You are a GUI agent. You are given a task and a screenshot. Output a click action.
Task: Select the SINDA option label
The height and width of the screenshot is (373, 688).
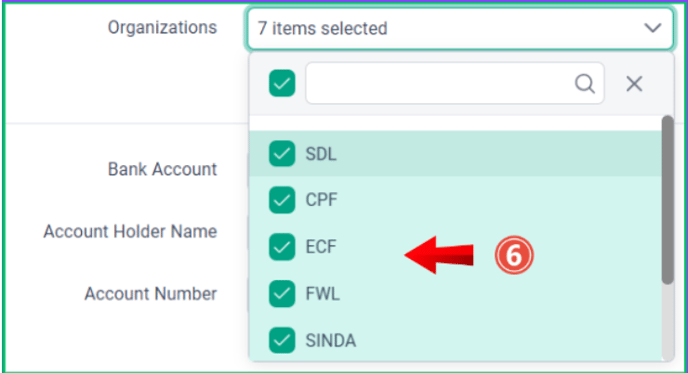[x=331, y=341]
